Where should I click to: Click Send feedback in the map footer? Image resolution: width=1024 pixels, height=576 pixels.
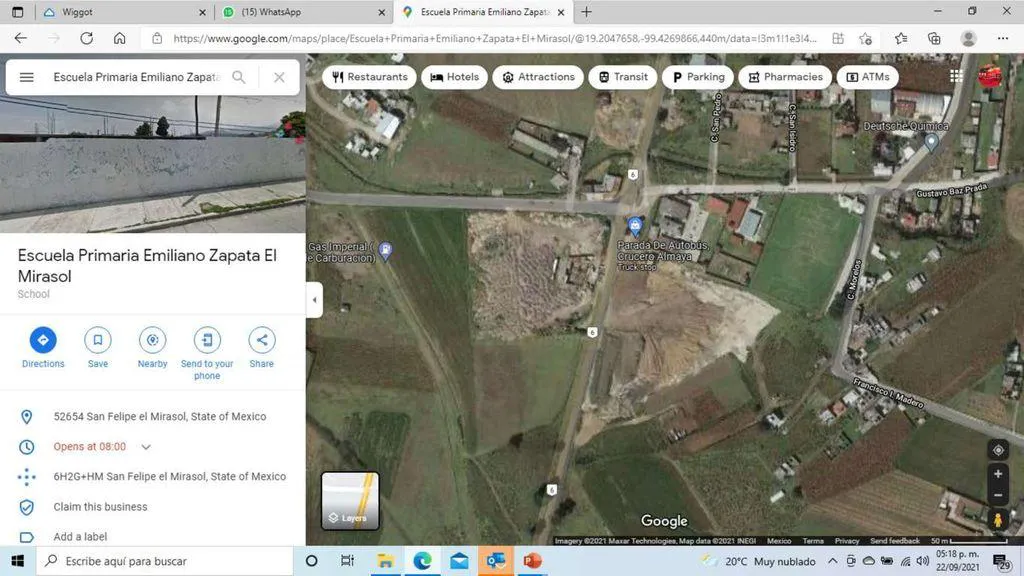coord(895,541)
